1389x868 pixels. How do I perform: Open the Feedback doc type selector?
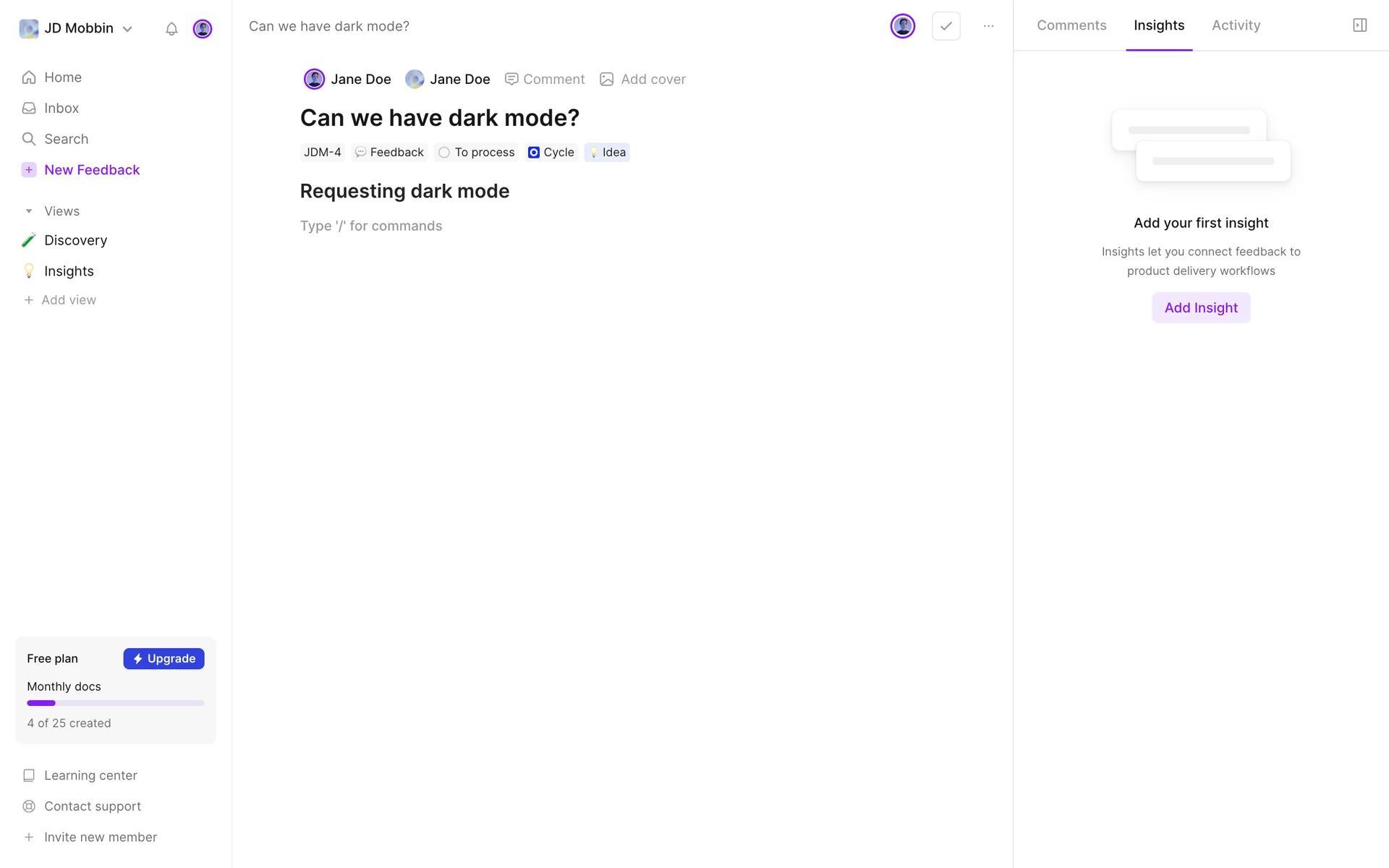click(389, 153)
